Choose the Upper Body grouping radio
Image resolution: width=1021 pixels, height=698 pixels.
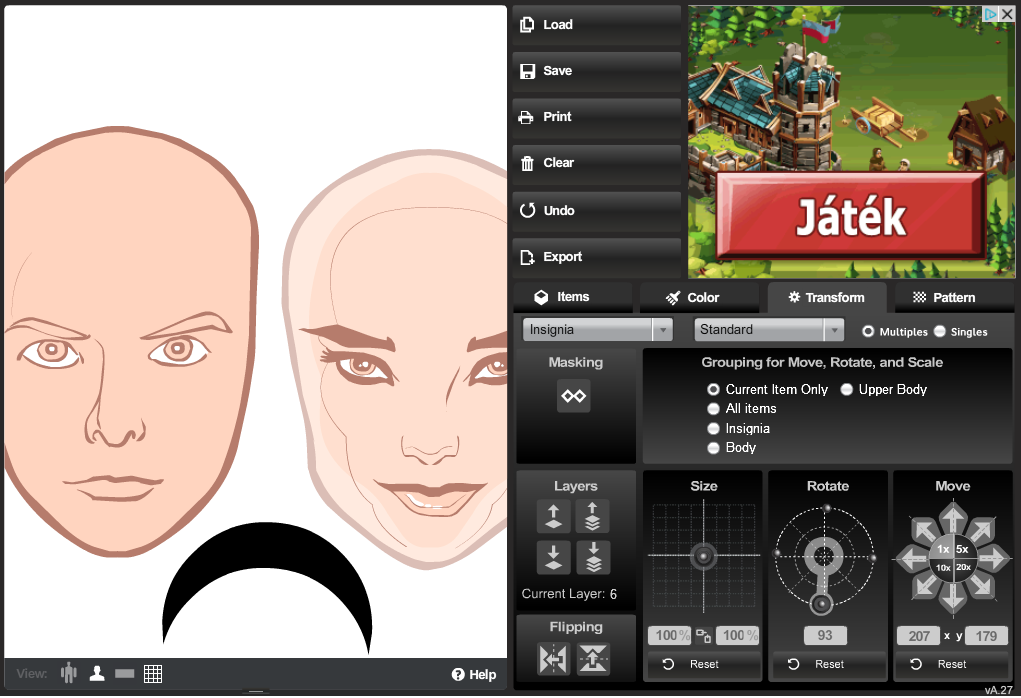846,390
